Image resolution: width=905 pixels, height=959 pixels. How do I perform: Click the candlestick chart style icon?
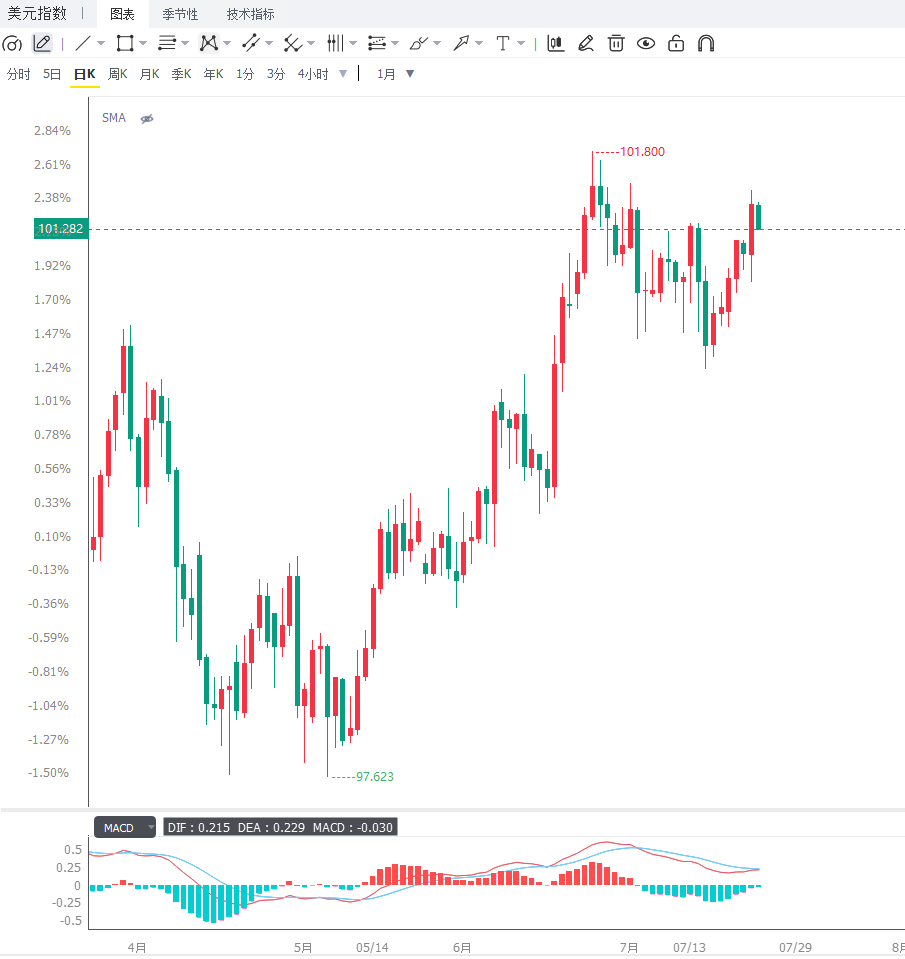coord(555,43)
